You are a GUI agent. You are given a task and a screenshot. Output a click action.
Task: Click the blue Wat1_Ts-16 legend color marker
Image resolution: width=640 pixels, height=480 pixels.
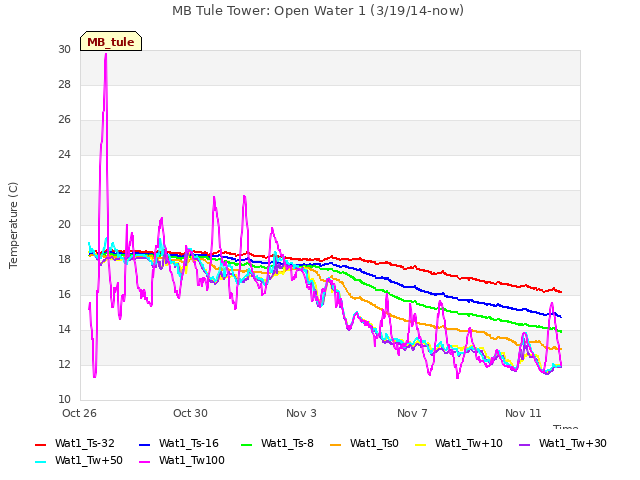144,444
